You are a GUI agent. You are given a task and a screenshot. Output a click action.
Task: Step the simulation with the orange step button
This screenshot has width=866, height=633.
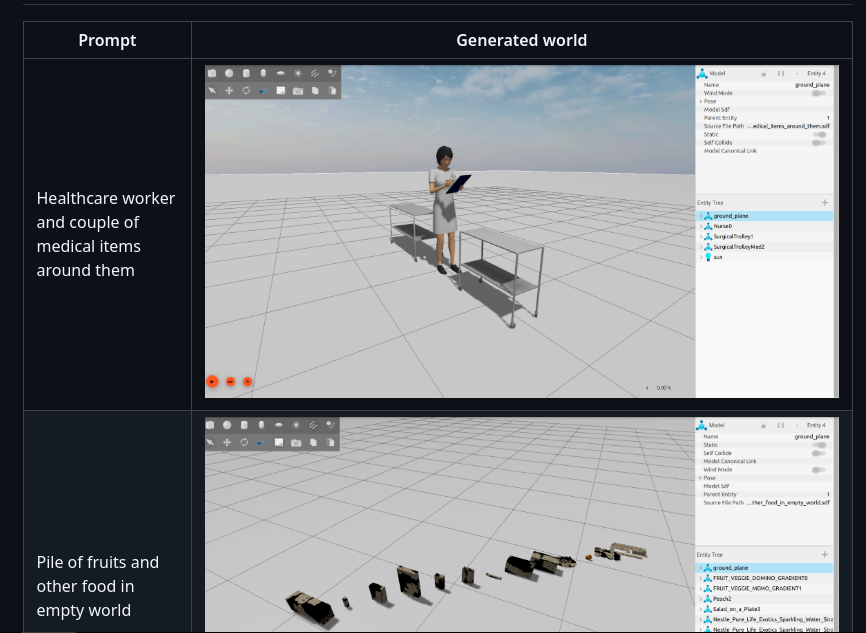click(230, 381)
